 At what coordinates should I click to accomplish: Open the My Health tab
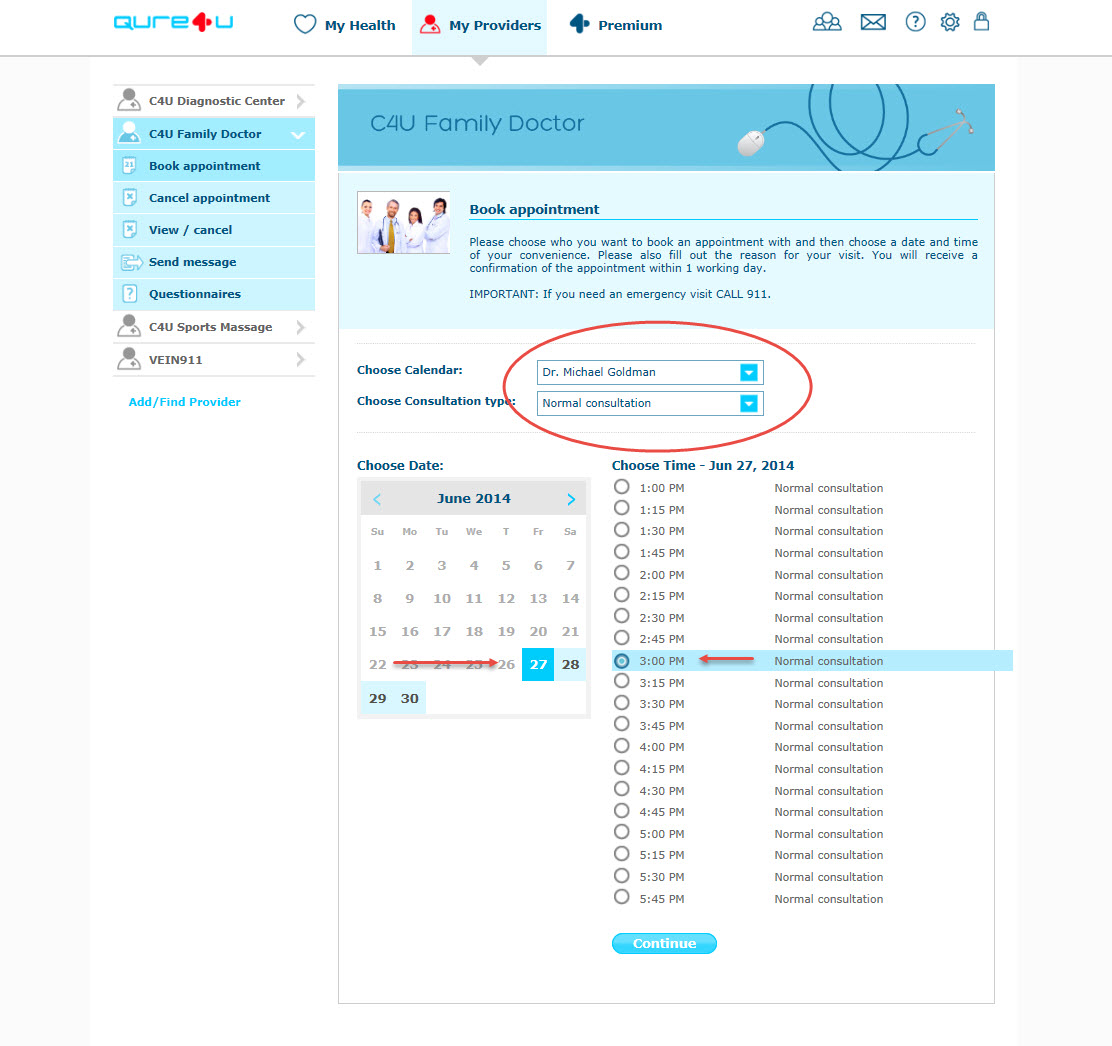click(345, 25)
